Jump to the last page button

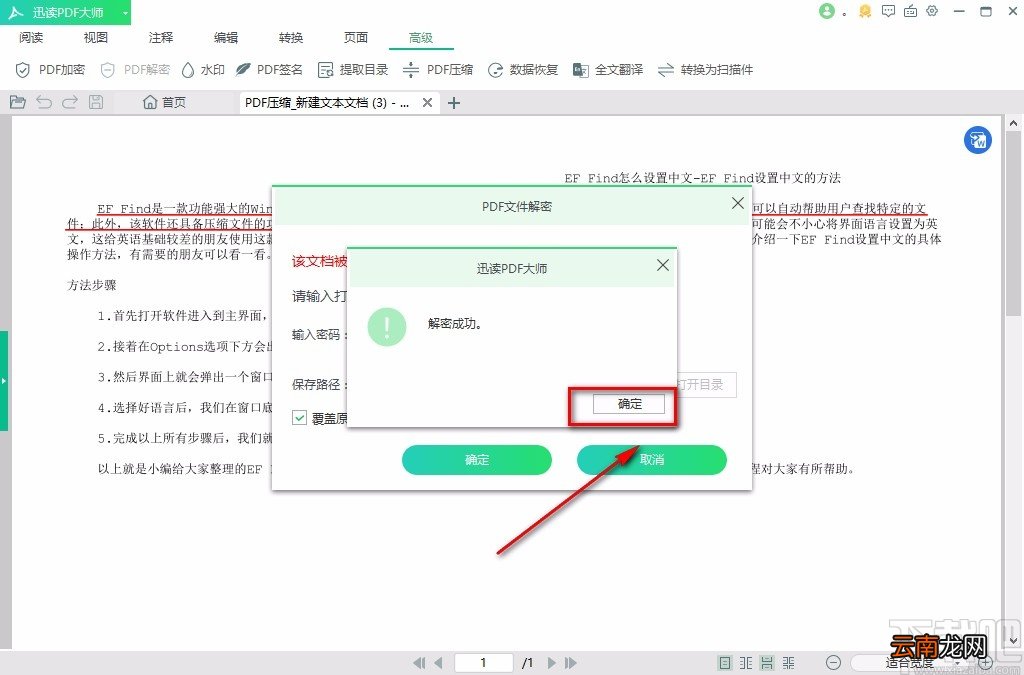pyautogui.click(x=571, y=663)
